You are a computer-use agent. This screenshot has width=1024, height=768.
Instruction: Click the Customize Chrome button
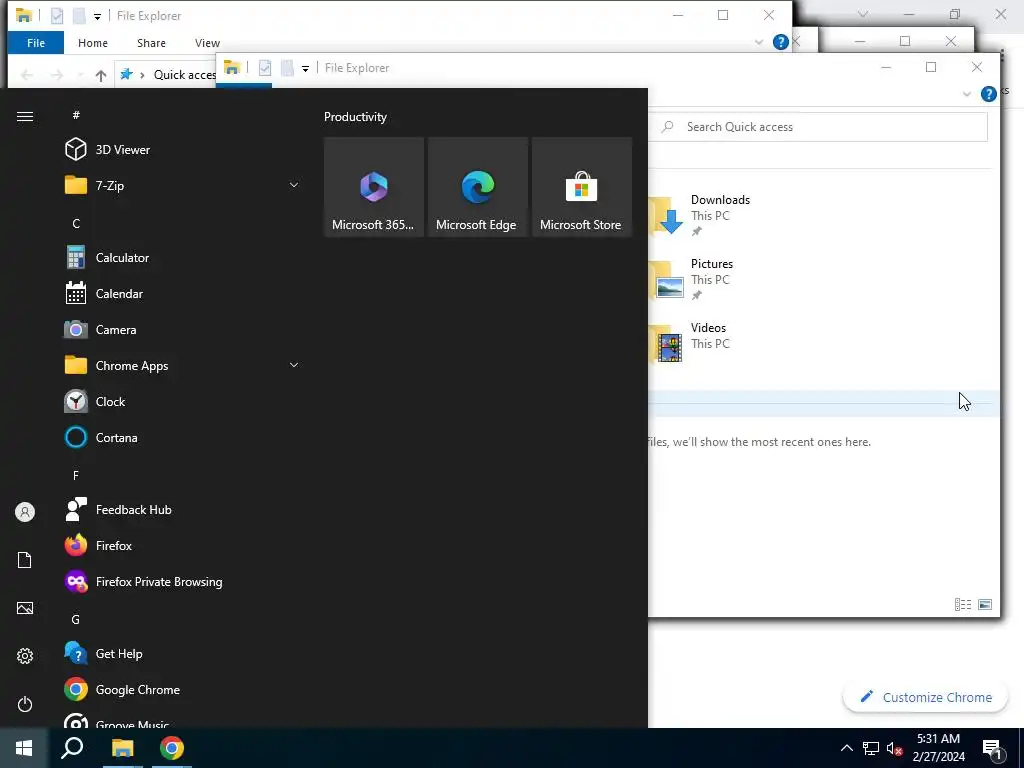[925, 697]
